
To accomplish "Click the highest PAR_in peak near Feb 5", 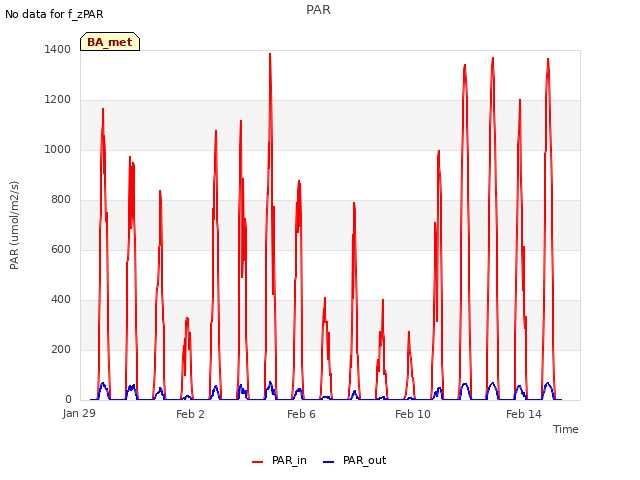I will coord(270,54).
